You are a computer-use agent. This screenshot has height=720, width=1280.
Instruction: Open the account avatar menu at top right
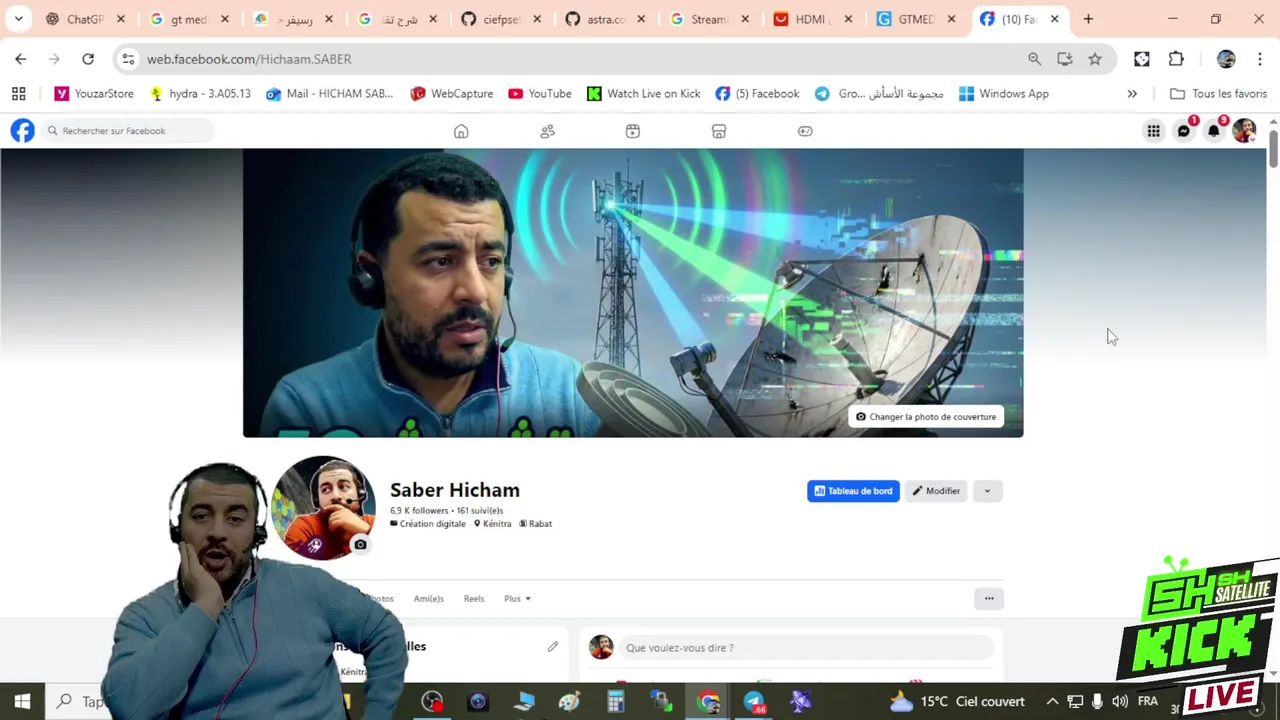point(1244,131)
